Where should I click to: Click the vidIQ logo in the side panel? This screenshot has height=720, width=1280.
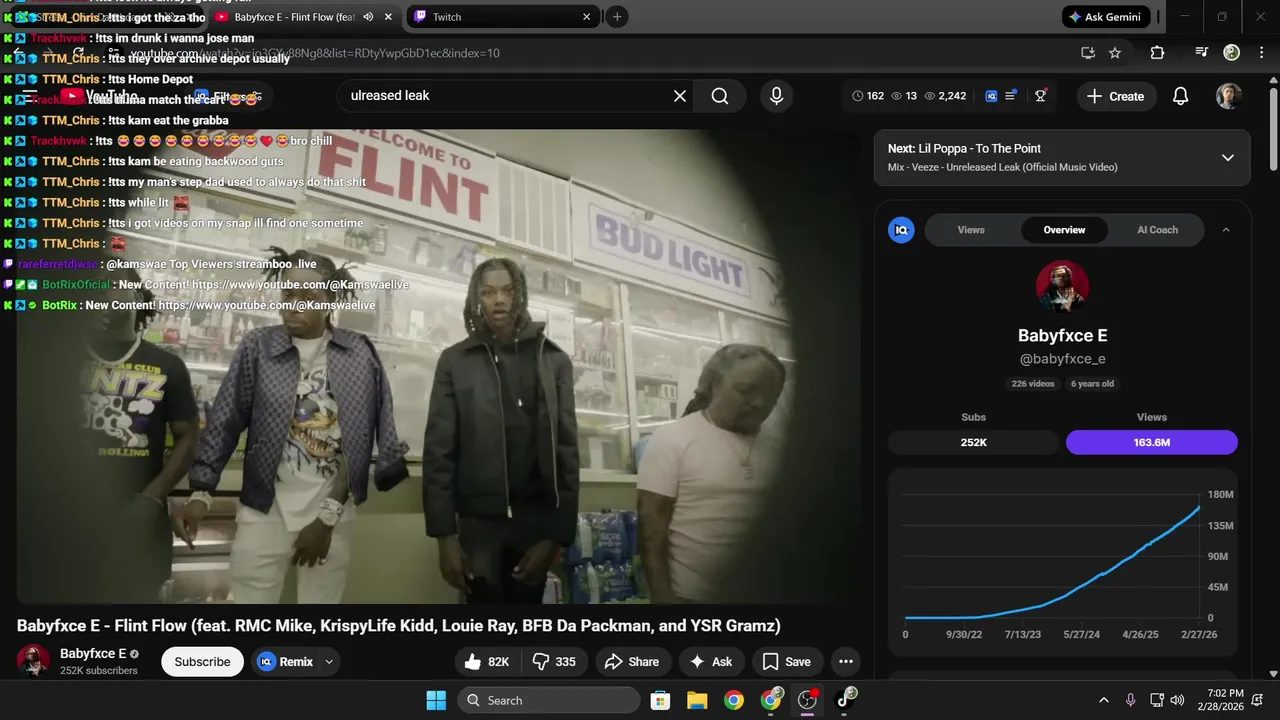pyautogui.click(x=901, y=230)
